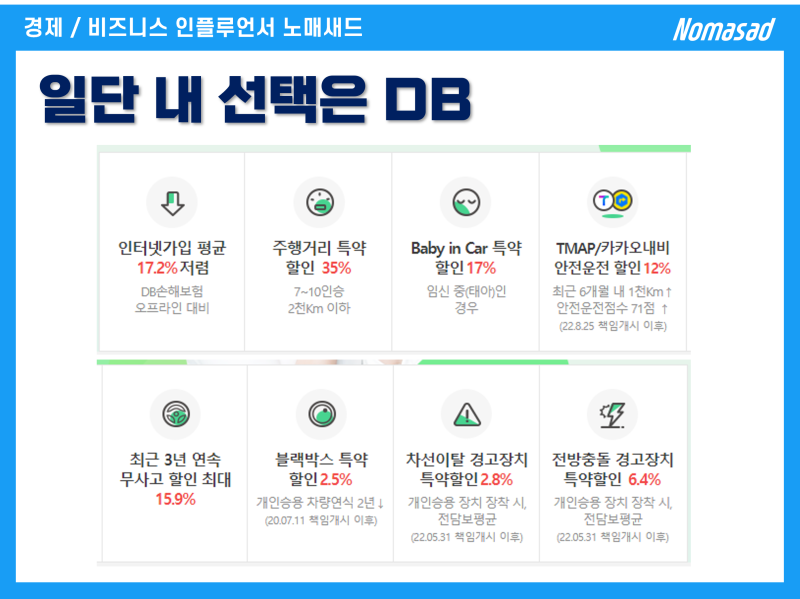The width and height of the screenshot is (800, 599).
Task: Click the Baby in Car face icon
Action: coord(466,203)
